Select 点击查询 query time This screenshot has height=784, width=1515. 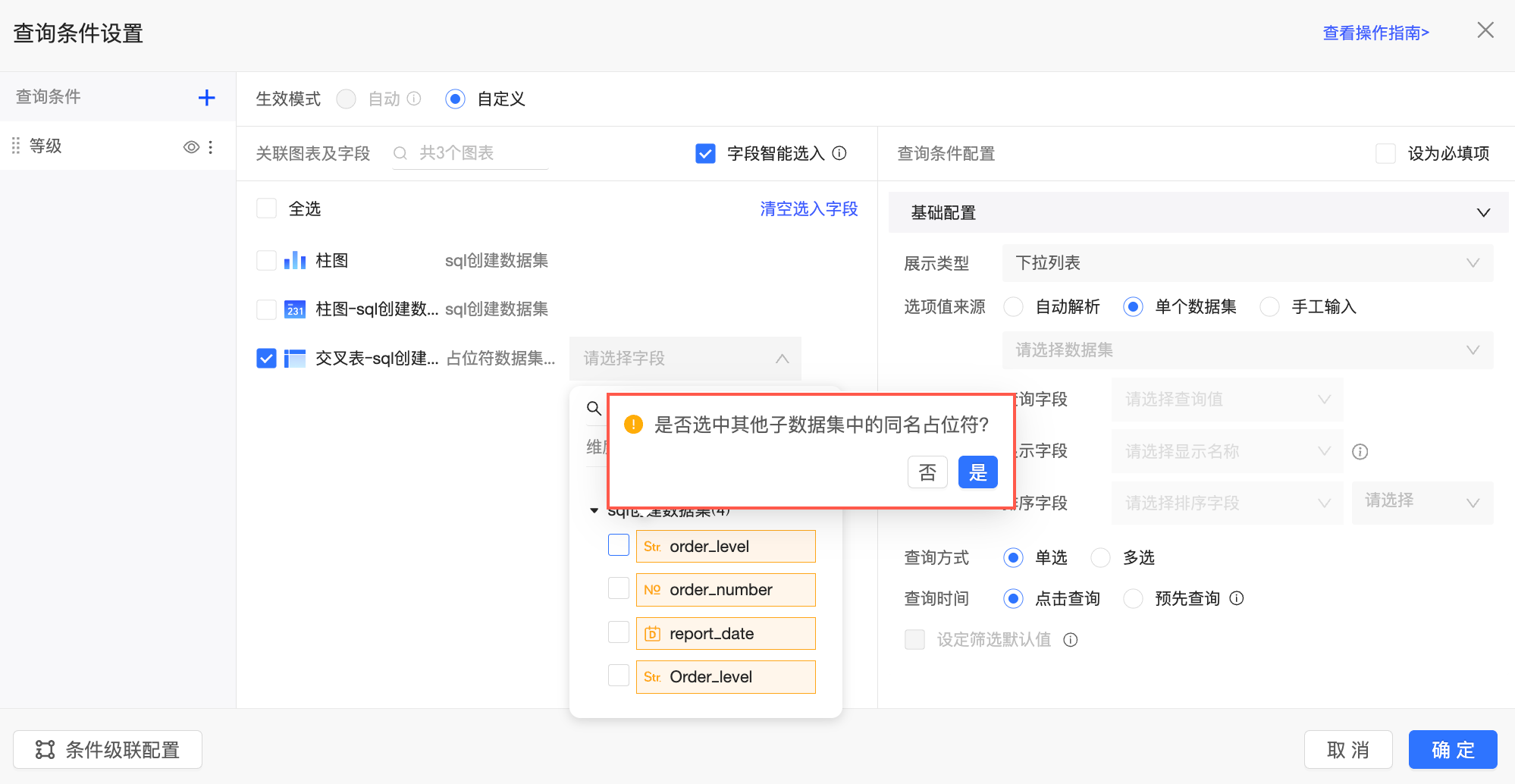click(1013, 599)
